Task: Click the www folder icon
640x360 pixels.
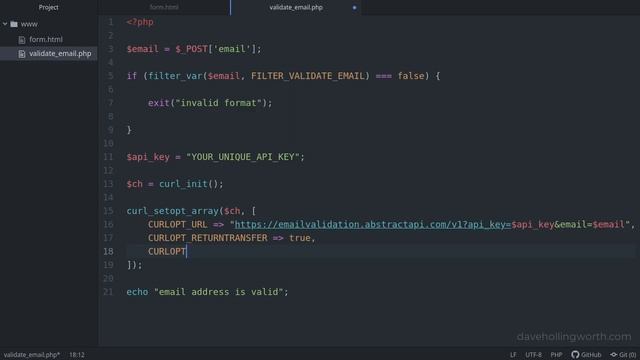Action: [x=14, y=24]
